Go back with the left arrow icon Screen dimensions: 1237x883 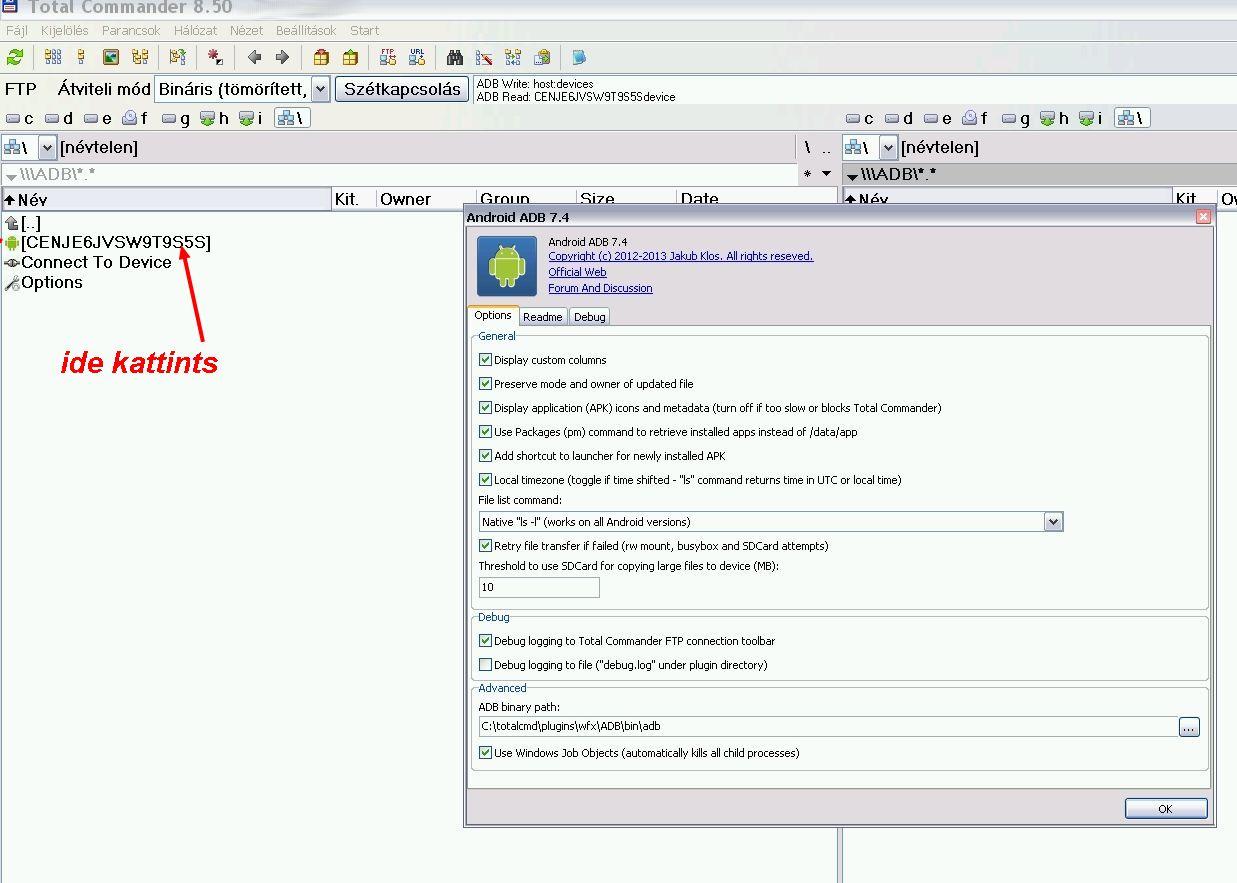click(x=254, y=57)
